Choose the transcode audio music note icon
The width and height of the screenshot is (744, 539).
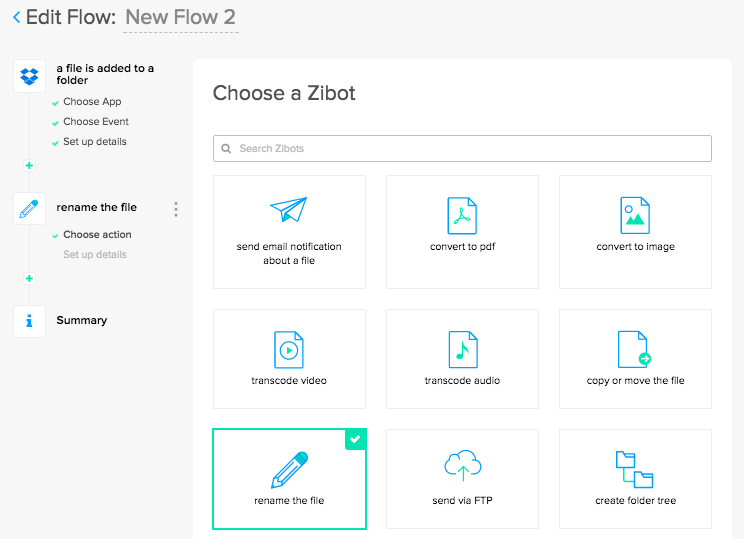coord(462,349)
